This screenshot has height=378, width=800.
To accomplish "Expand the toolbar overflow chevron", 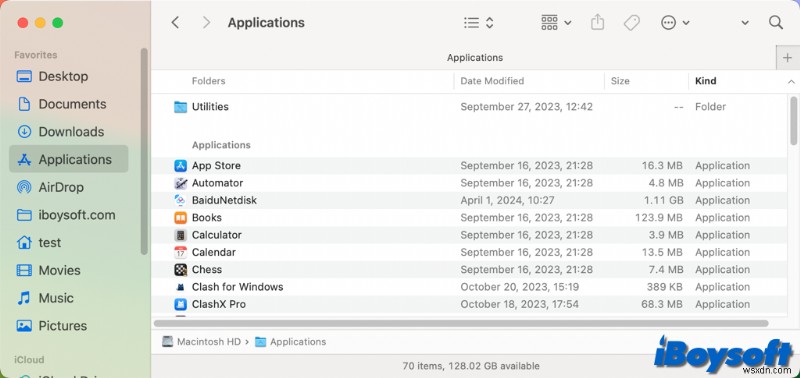I will tap(745, 23).
